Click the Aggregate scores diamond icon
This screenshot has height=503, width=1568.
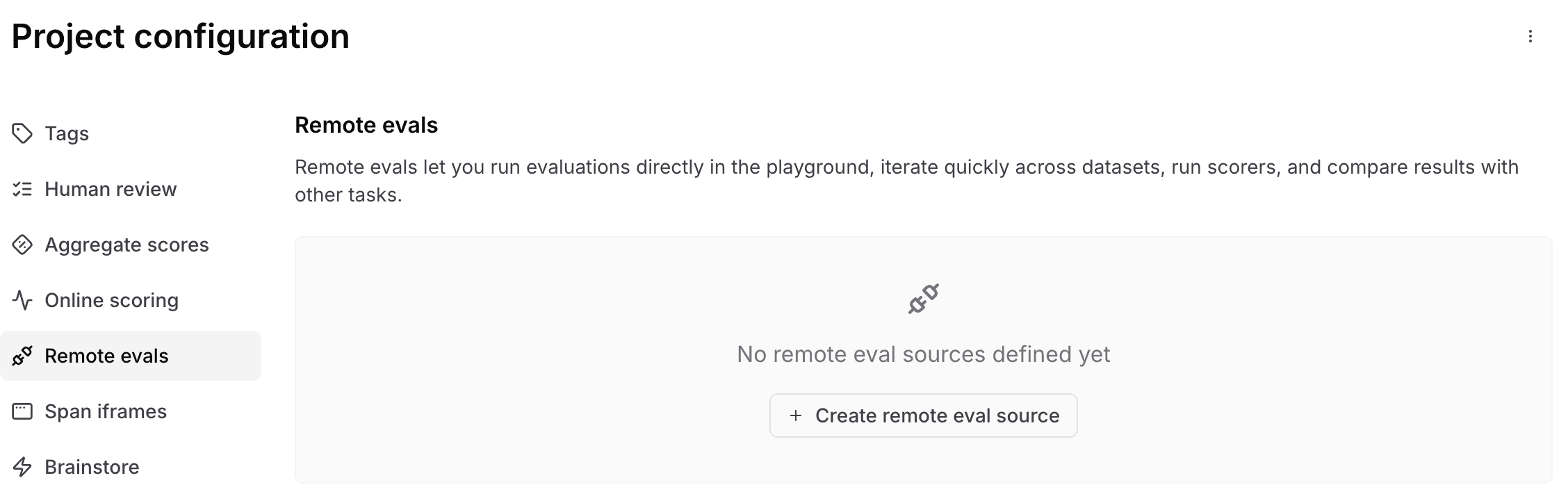22,244
